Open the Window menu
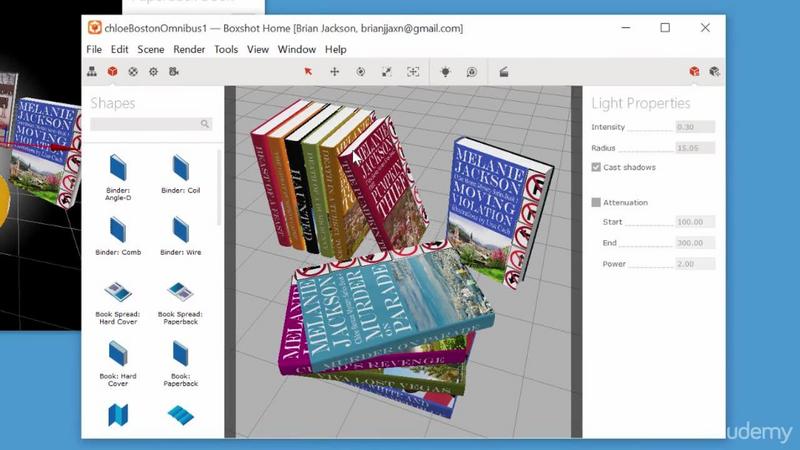The width and height of the screenshot is (800, 450). [x=296, y=49]
